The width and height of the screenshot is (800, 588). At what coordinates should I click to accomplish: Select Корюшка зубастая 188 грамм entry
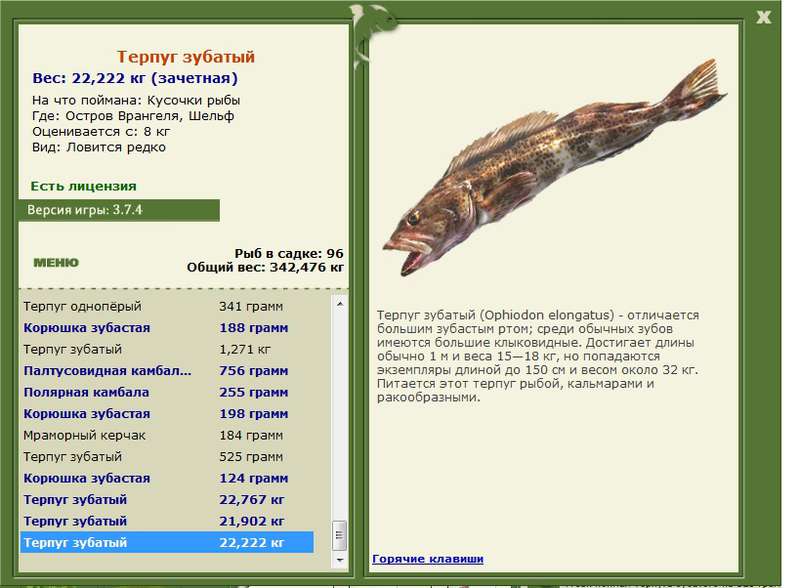coord(167,328)
